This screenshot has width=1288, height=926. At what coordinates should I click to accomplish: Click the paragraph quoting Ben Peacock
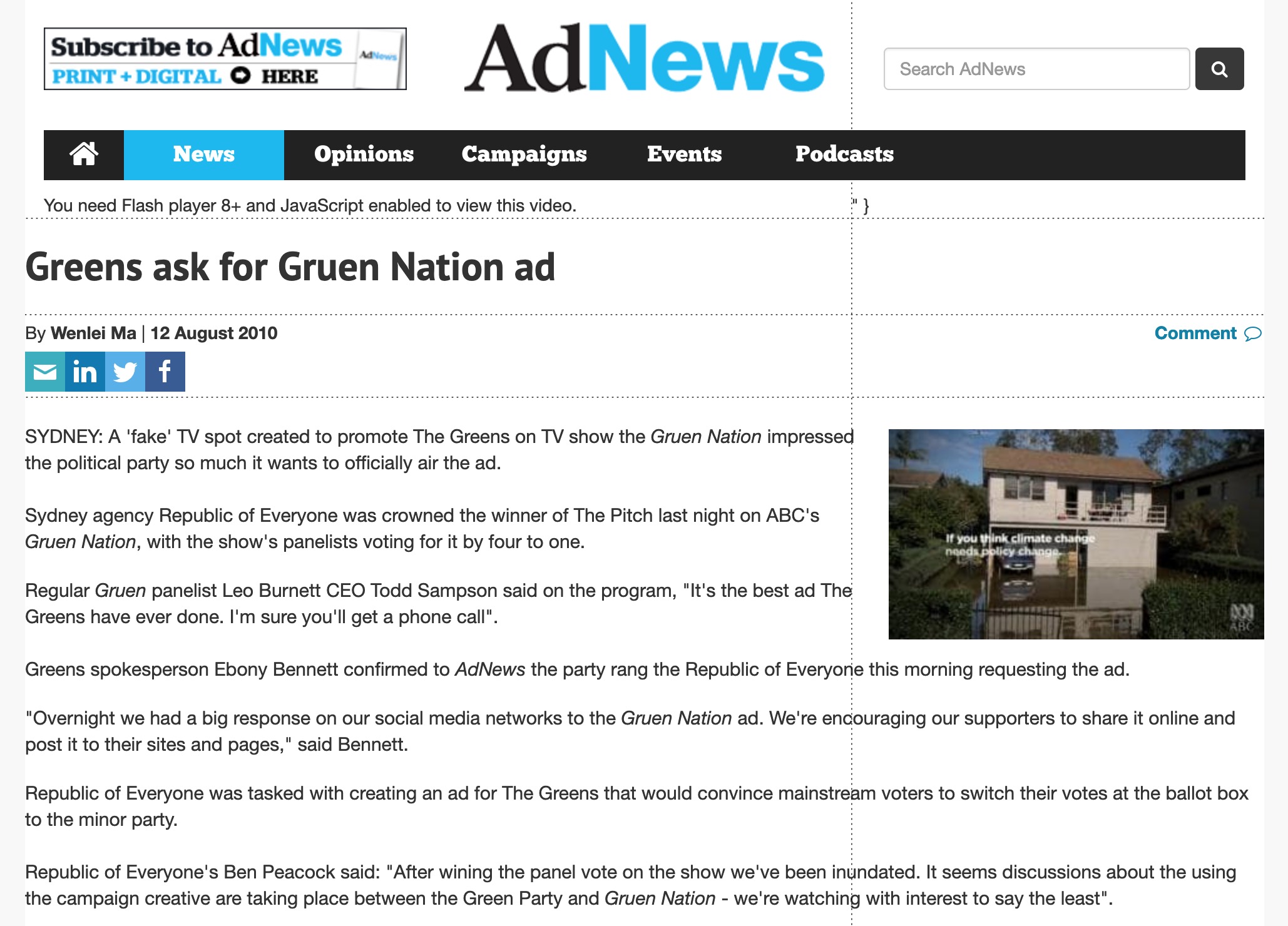coord(630,885)
